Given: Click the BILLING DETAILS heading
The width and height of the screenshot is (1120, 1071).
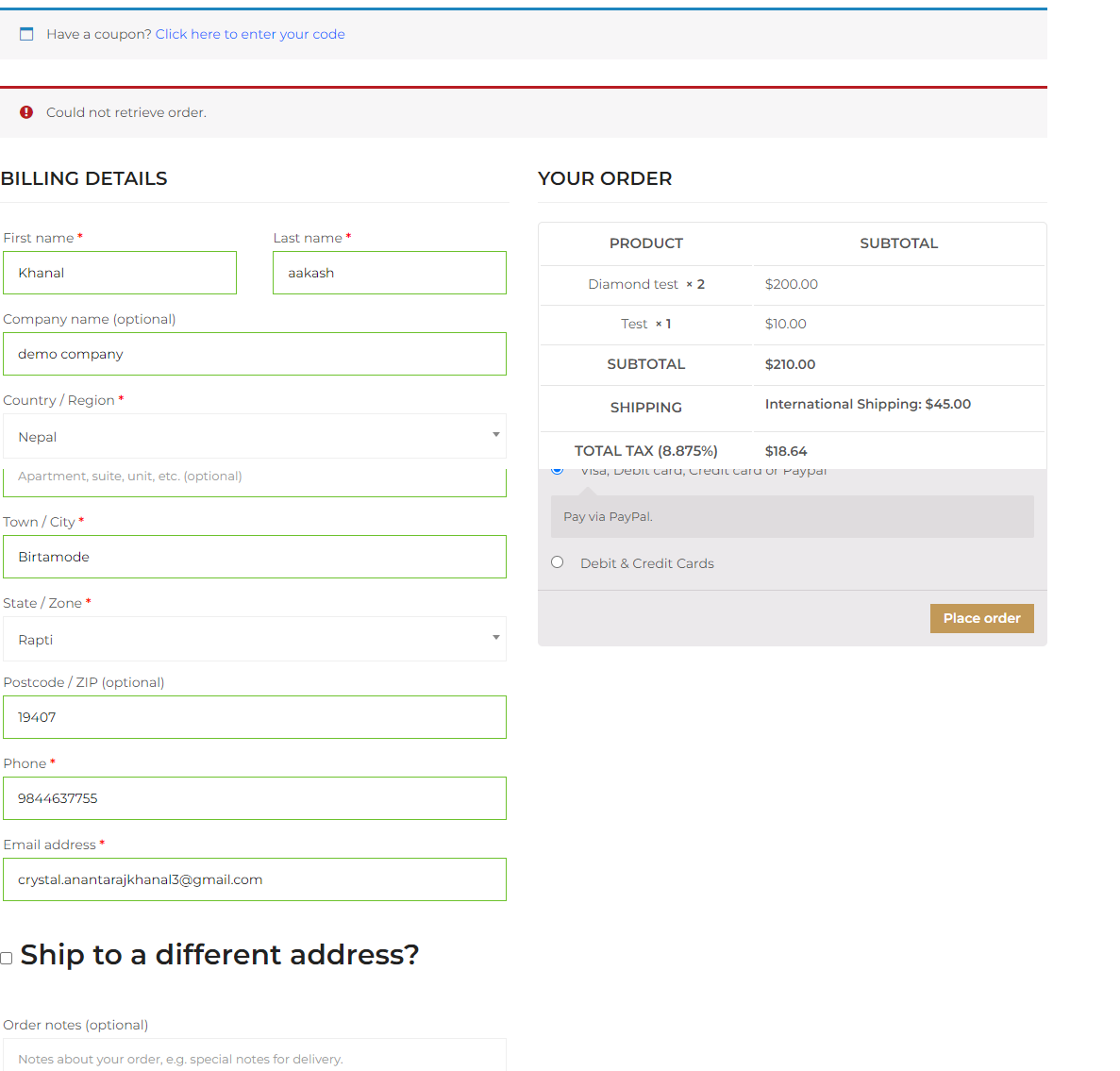Looking at the screenshot, I should (84, 178).
